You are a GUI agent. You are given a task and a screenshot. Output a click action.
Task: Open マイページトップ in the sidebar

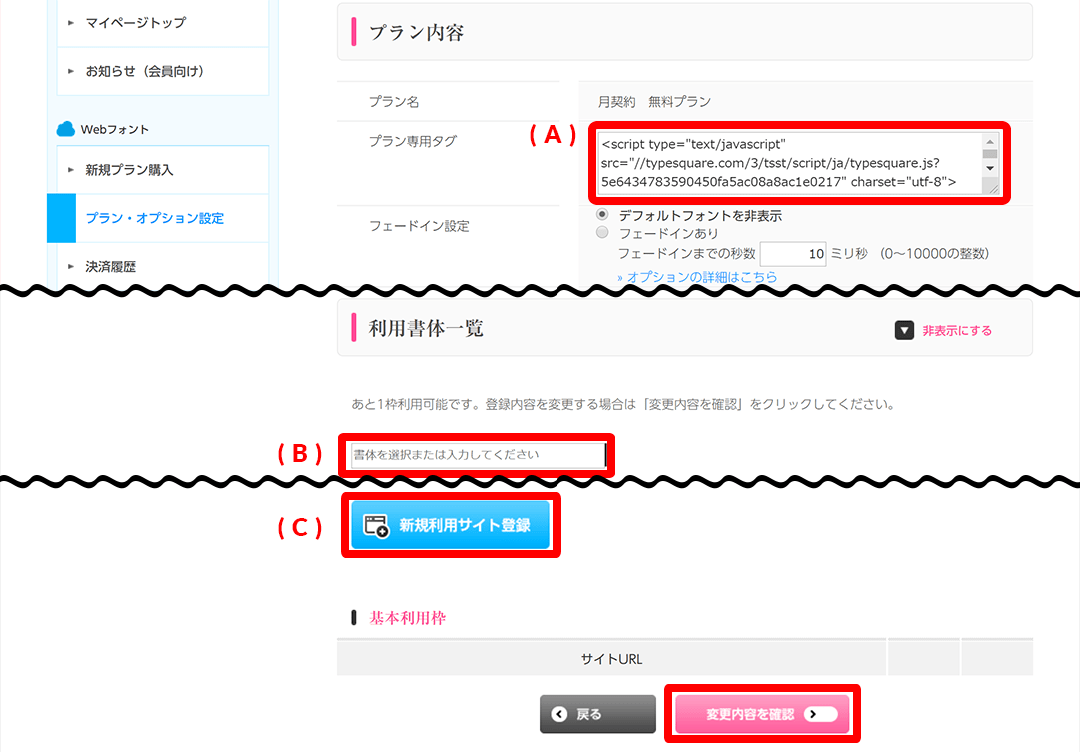click(163, 23)
